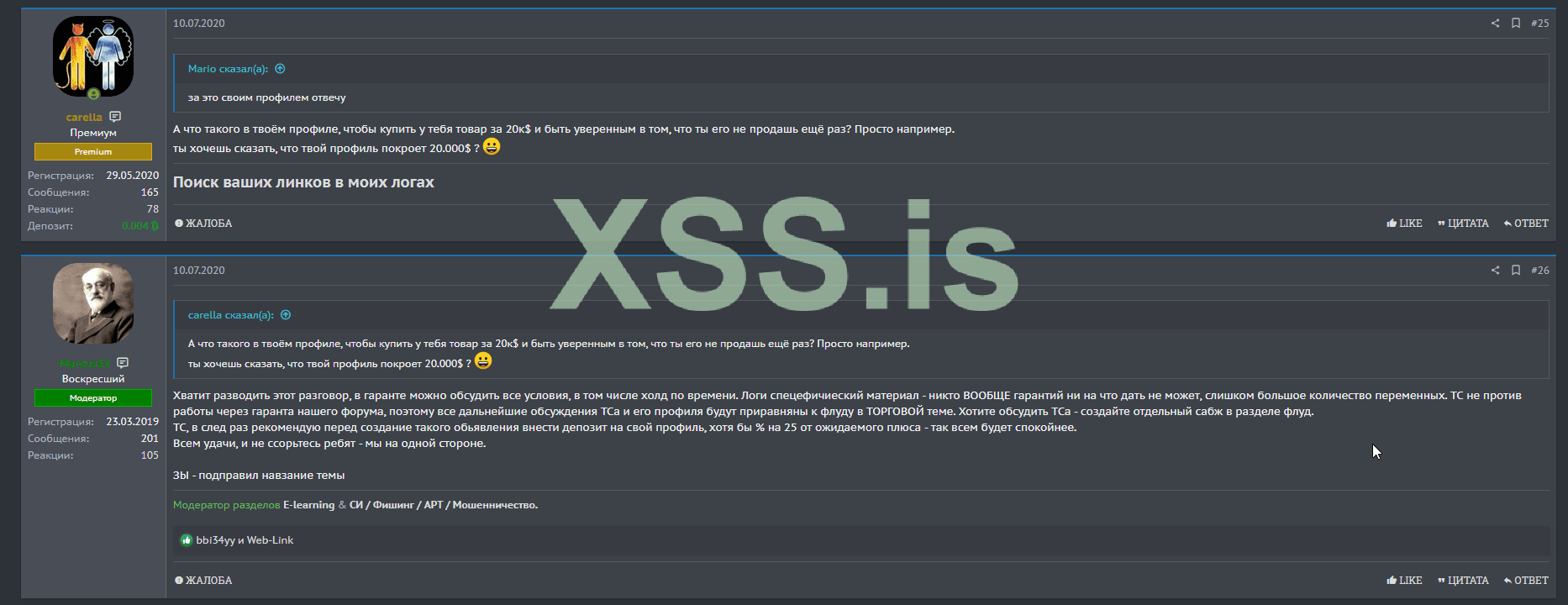Image resolution: width=1568 pixels, height=605 pixels.
Task: Click the grinning emoji in carella's post
Action: [x=492, y=147]
